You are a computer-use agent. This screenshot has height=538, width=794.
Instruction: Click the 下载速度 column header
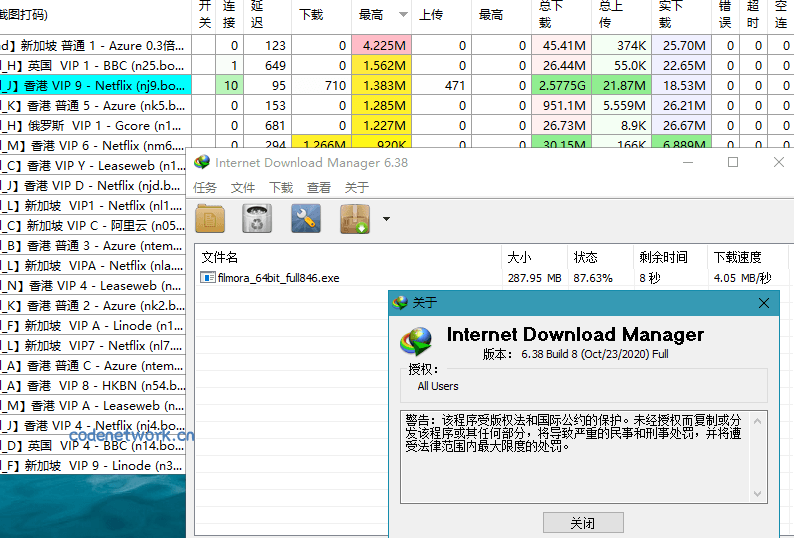(x=747, y=257)
